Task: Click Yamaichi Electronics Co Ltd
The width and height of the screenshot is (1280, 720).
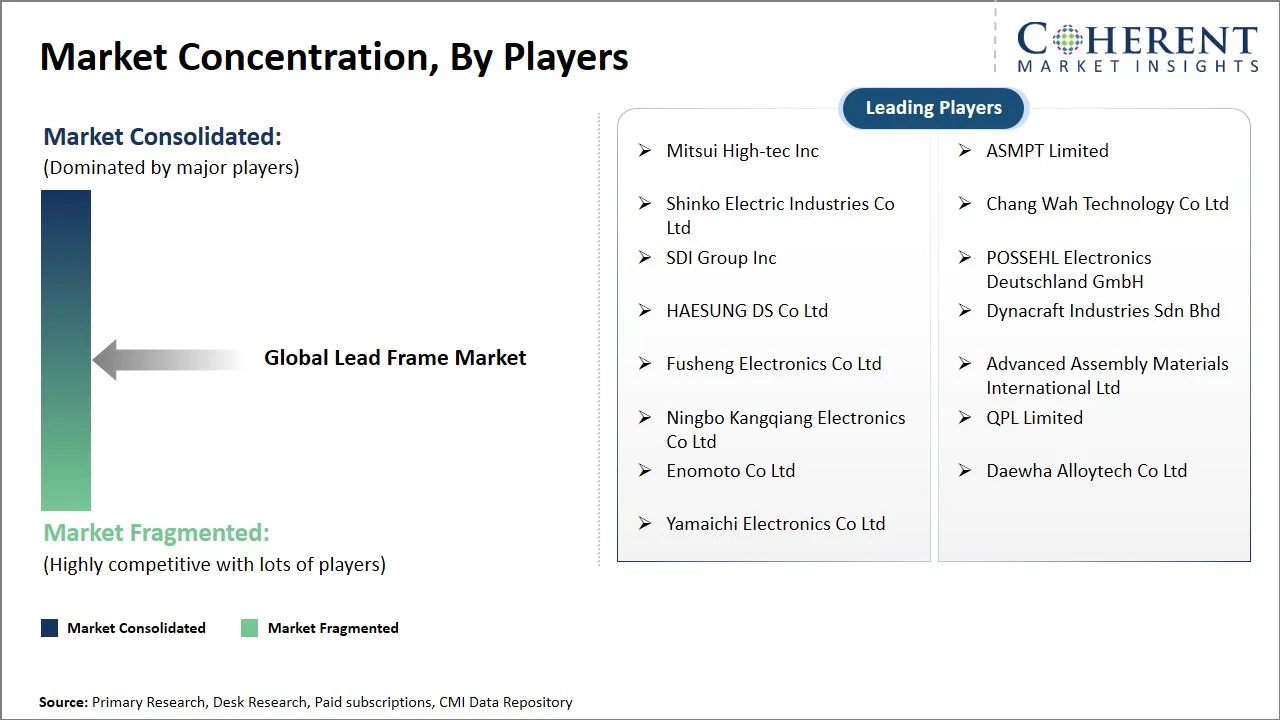Action: point(776,524)
